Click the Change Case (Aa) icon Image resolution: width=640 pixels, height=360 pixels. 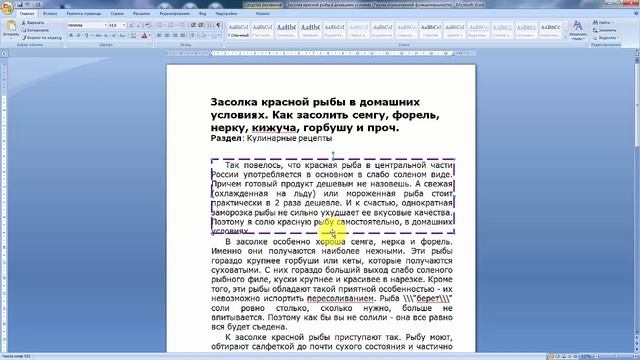pyautogui.click(x=122, y=36)
